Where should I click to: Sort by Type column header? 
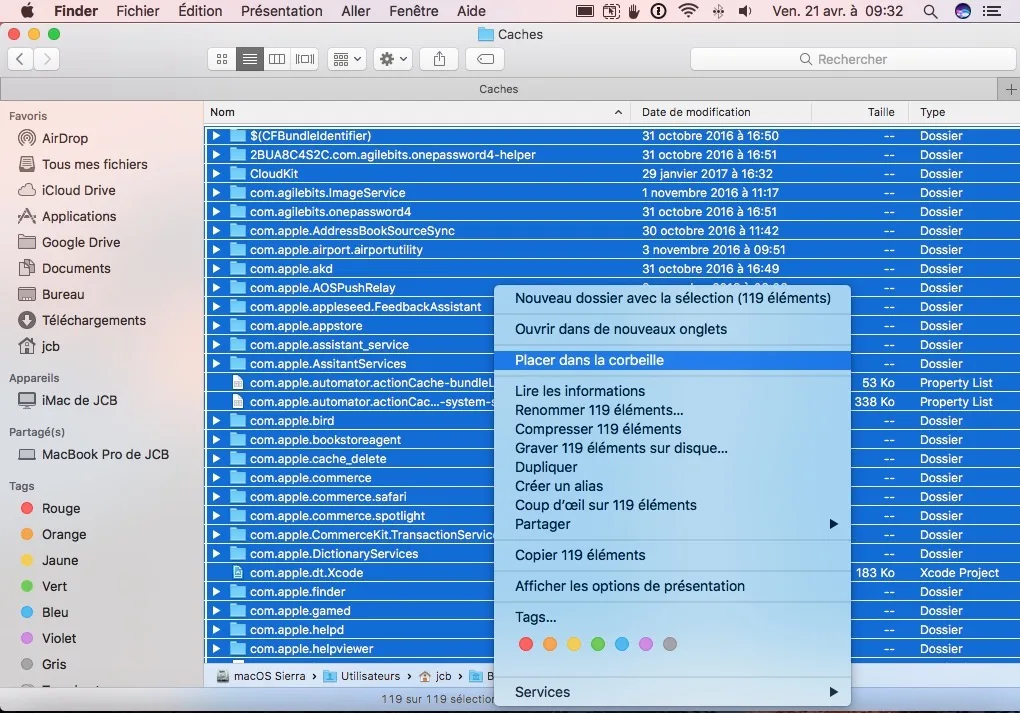tap(965, 112)
